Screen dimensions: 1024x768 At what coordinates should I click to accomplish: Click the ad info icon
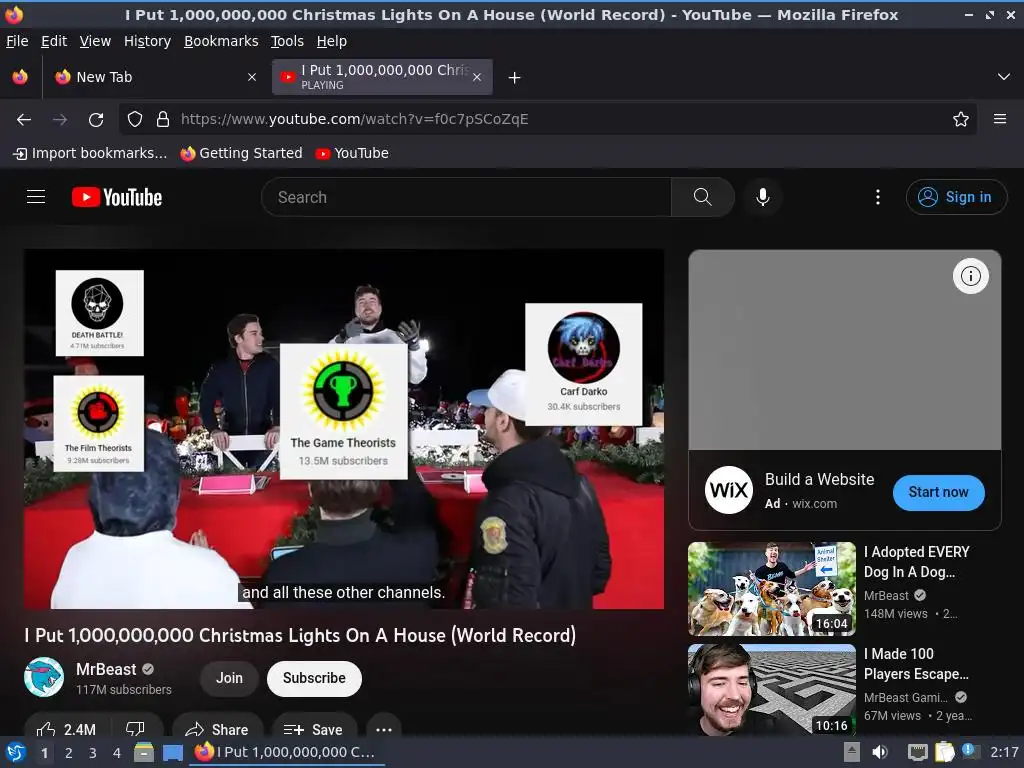970,276
